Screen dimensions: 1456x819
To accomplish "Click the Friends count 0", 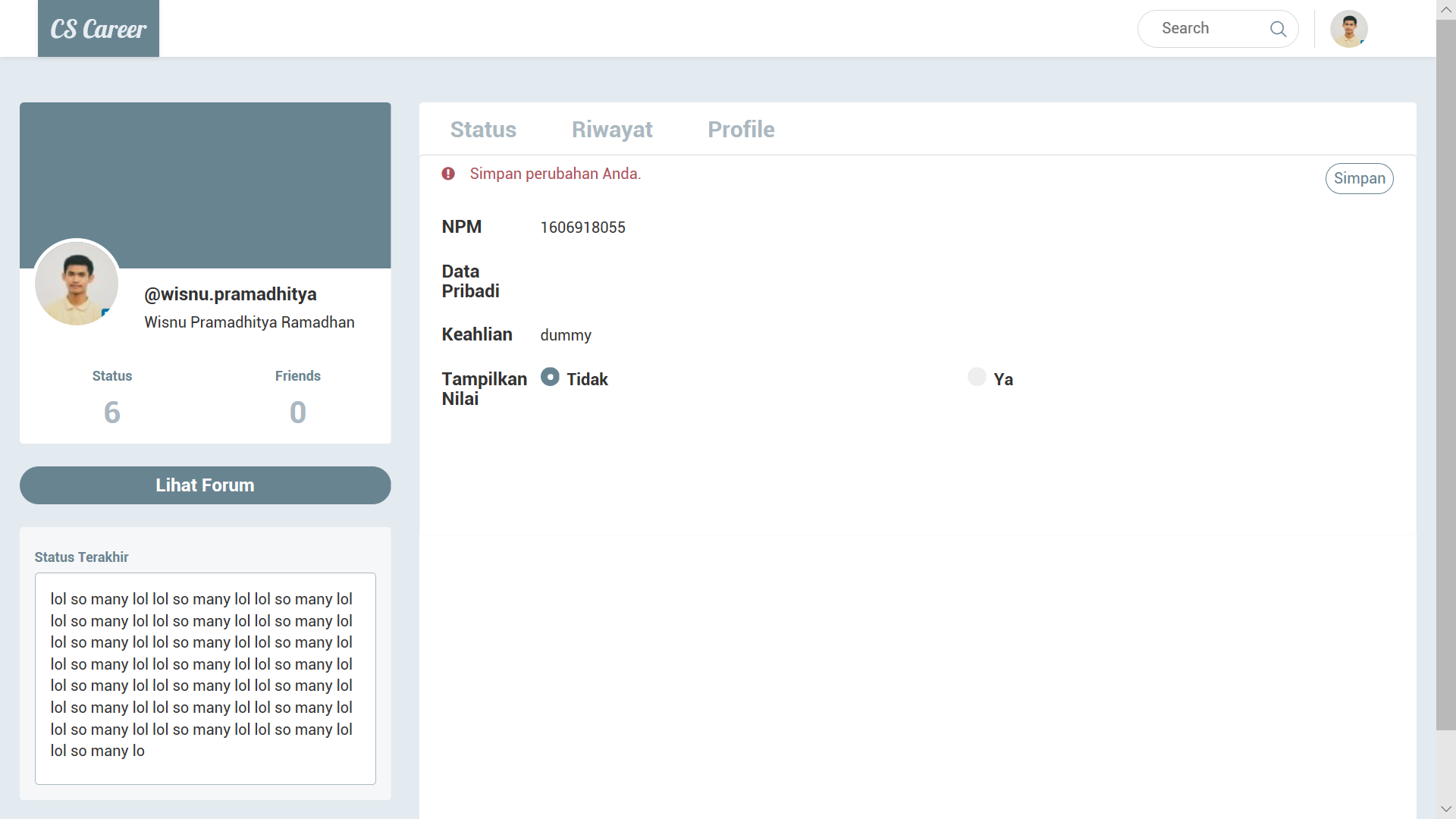I will pos(298,413).
